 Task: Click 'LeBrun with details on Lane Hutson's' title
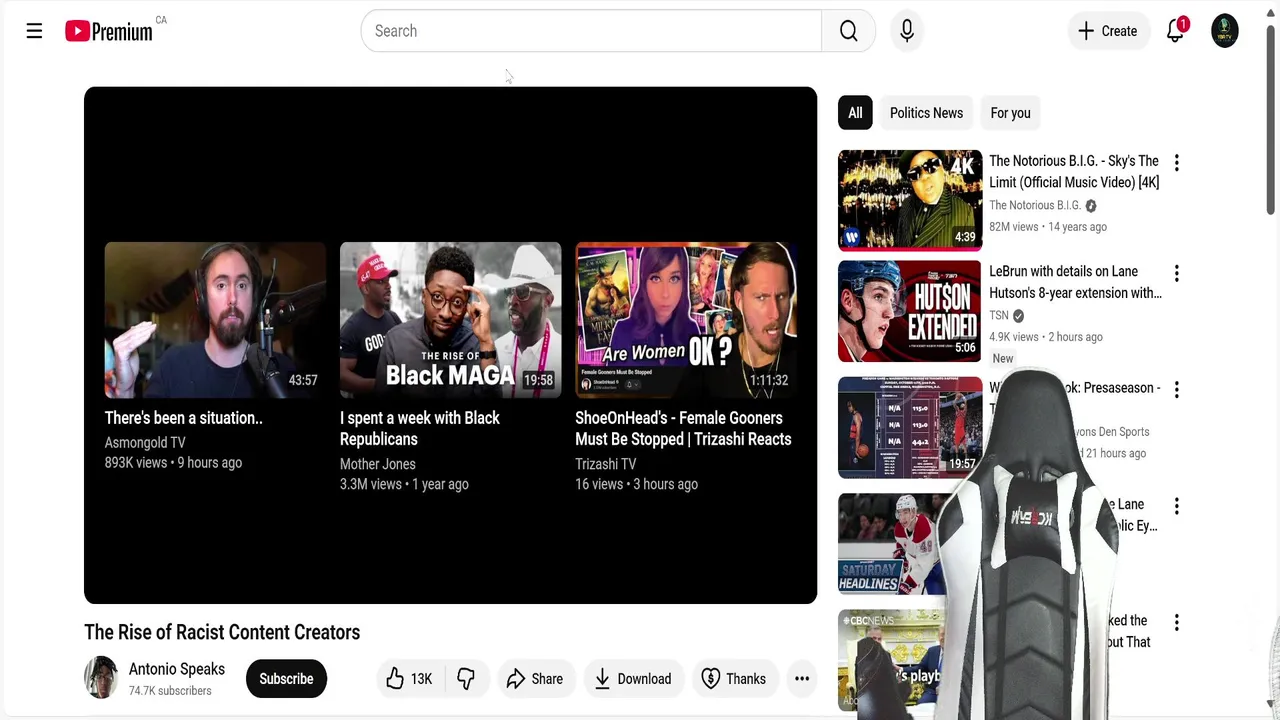pos(1075,282)
